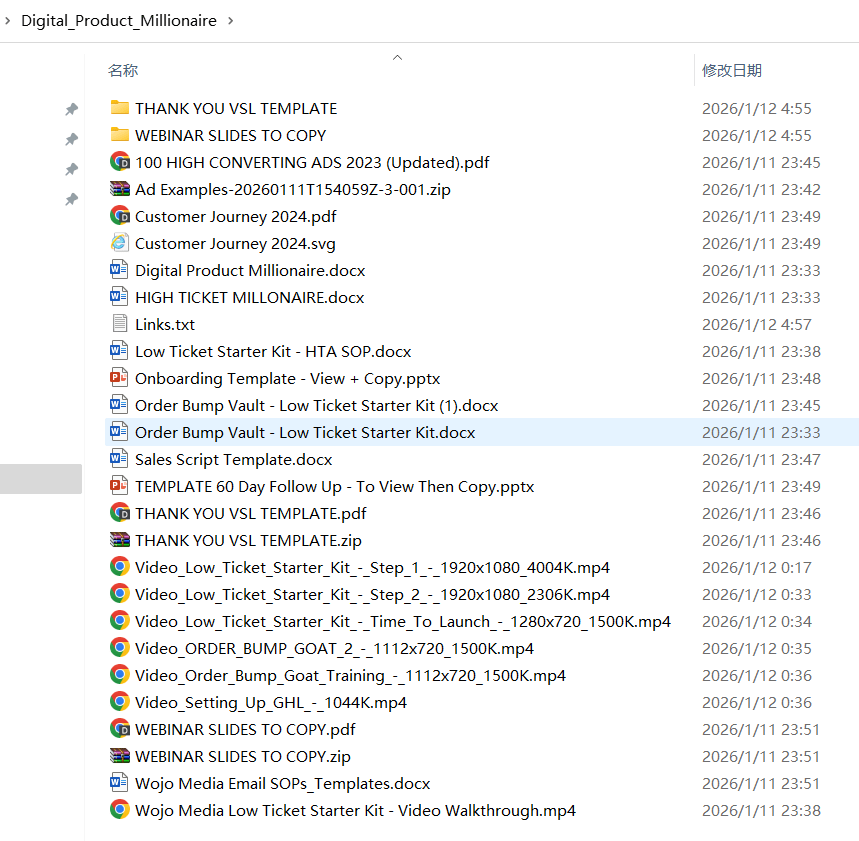Sort files by the 名称 column header
This screenshot has width=859, height=841.
[123, 71]
